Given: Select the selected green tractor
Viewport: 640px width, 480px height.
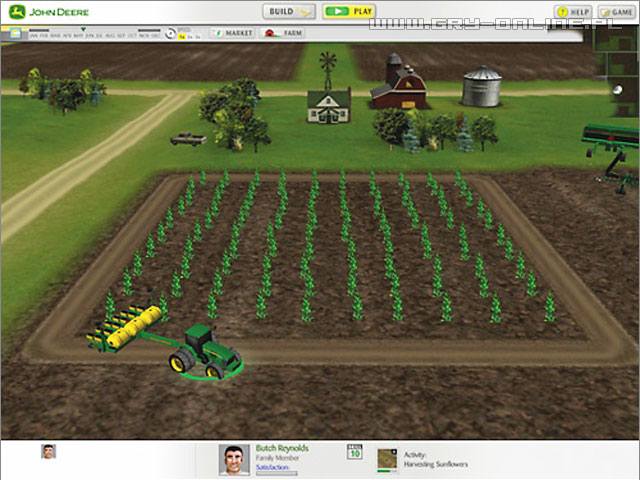Looking at the screenshot, I should coord(206,351).
